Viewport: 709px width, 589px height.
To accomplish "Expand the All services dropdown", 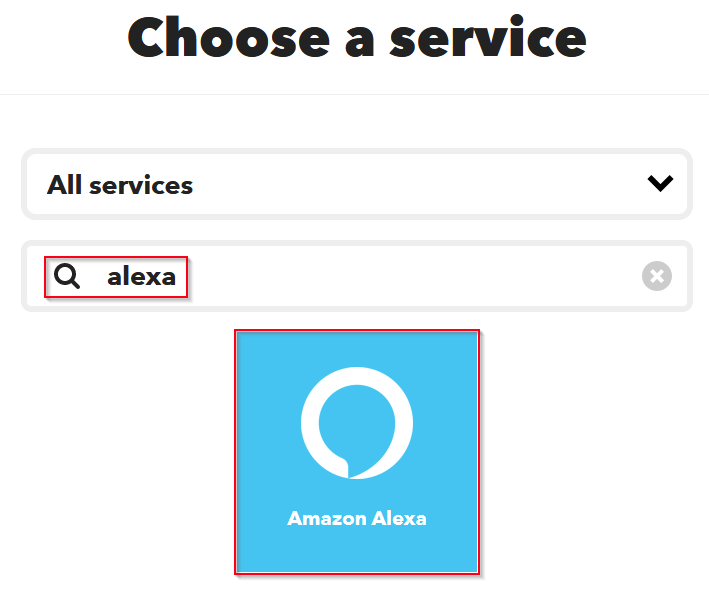I will (357, 184).
